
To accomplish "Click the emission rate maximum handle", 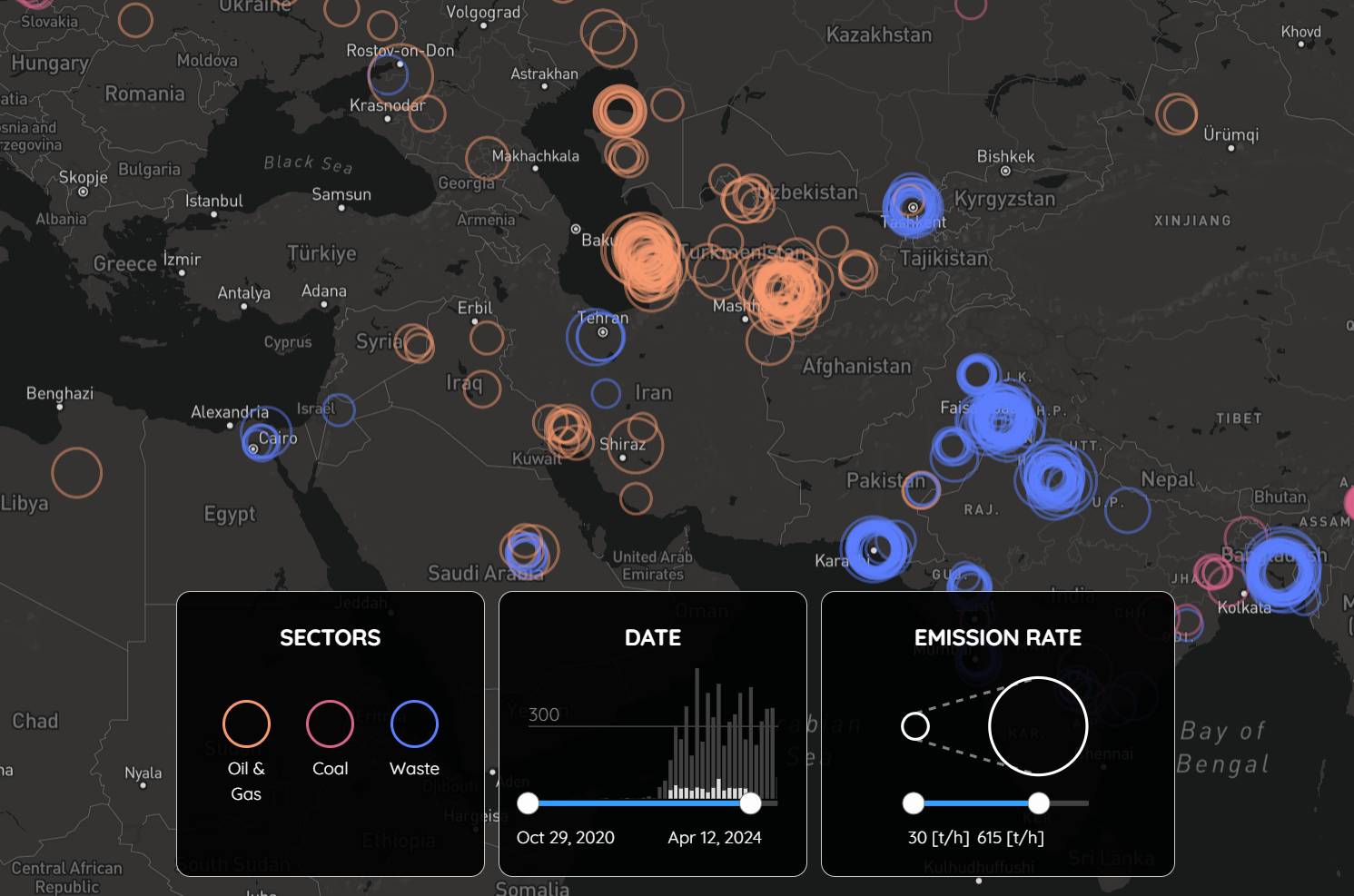I will coord(1039,803).
